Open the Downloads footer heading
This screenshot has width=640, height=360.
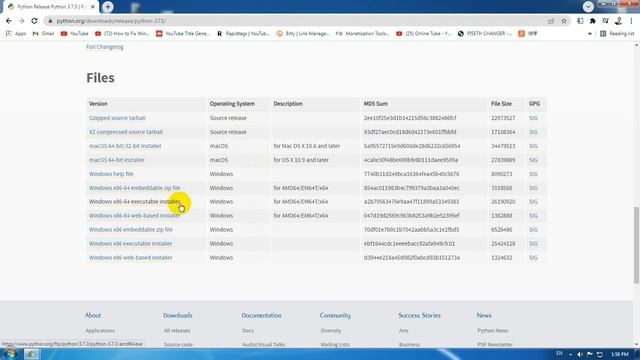click(178, 316)
